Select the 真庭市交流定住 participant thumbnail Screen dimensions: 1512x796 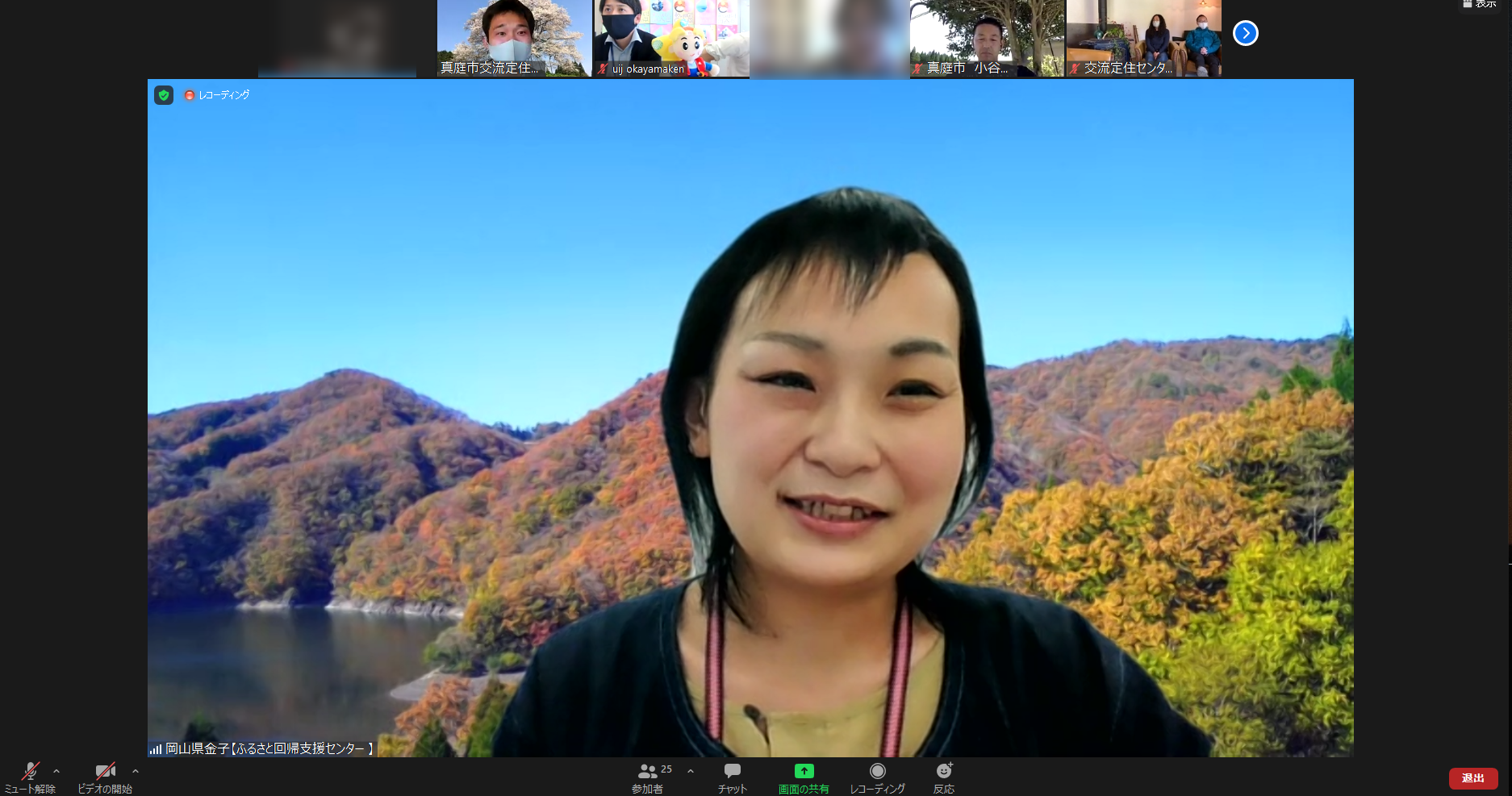[514, 38]
